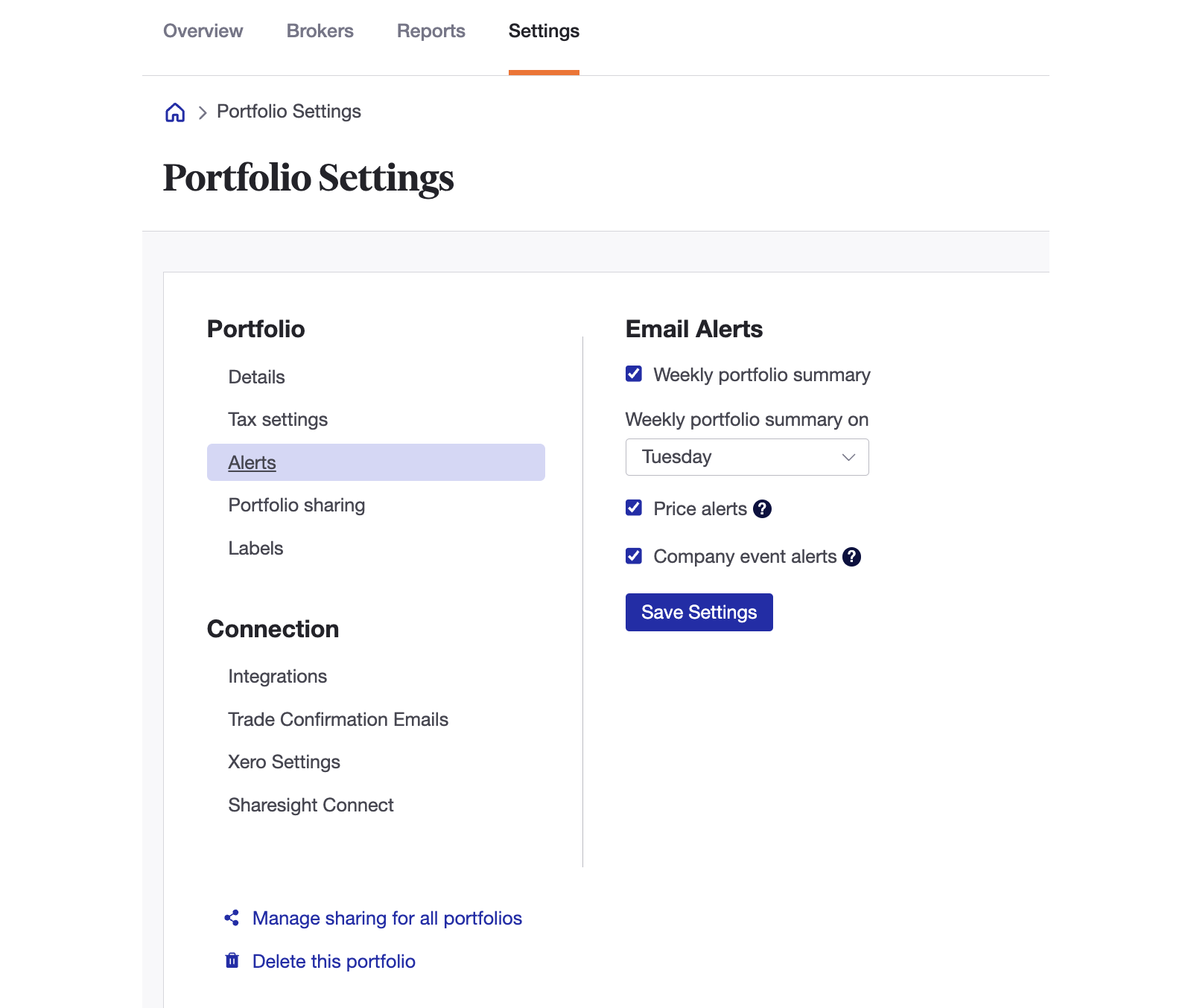Open Manage sharing for all portfolios

388,918
